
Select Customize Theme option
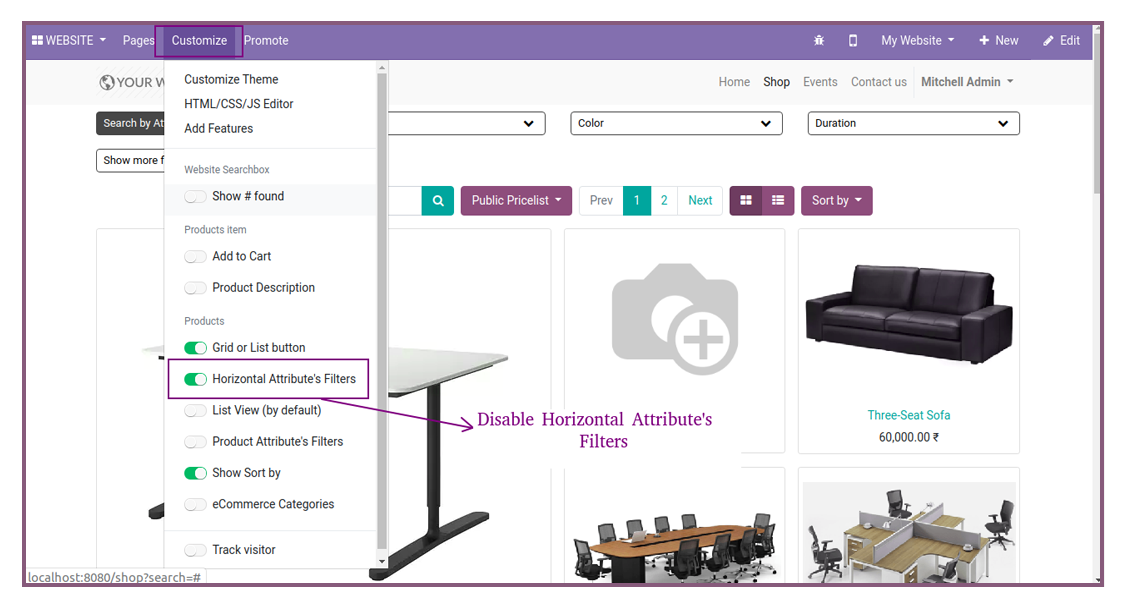click(231, 79)
